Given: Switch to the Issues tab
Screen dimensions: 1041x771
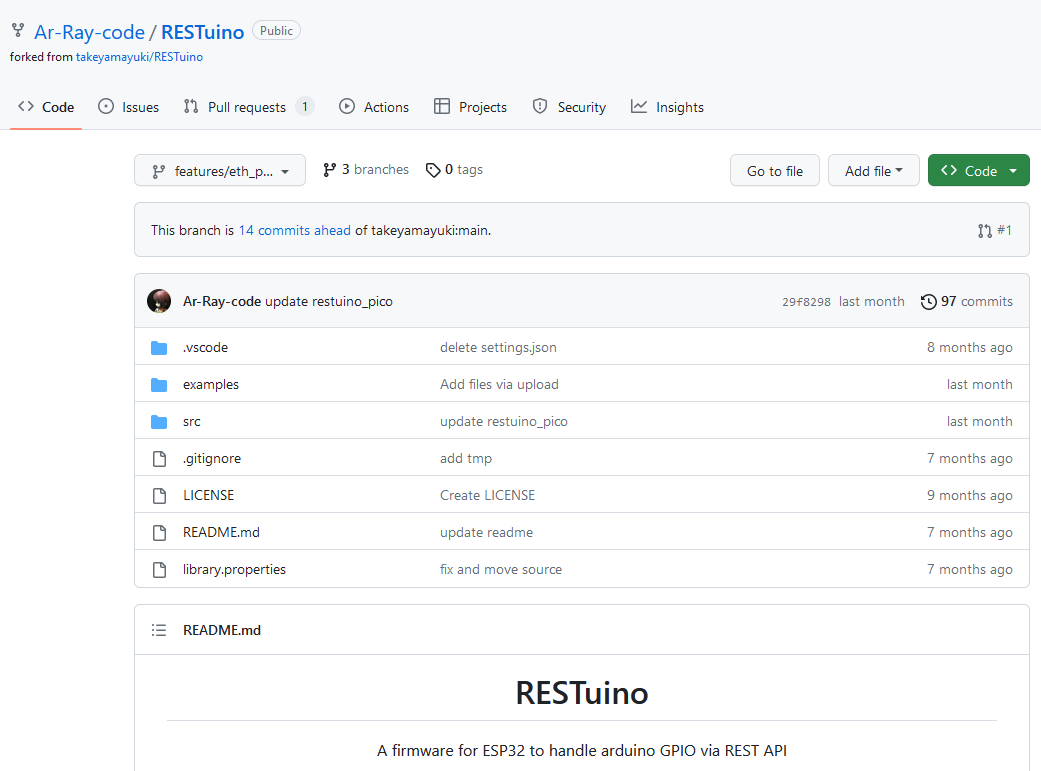Looking at the screenshot, I should pos(128,107).
